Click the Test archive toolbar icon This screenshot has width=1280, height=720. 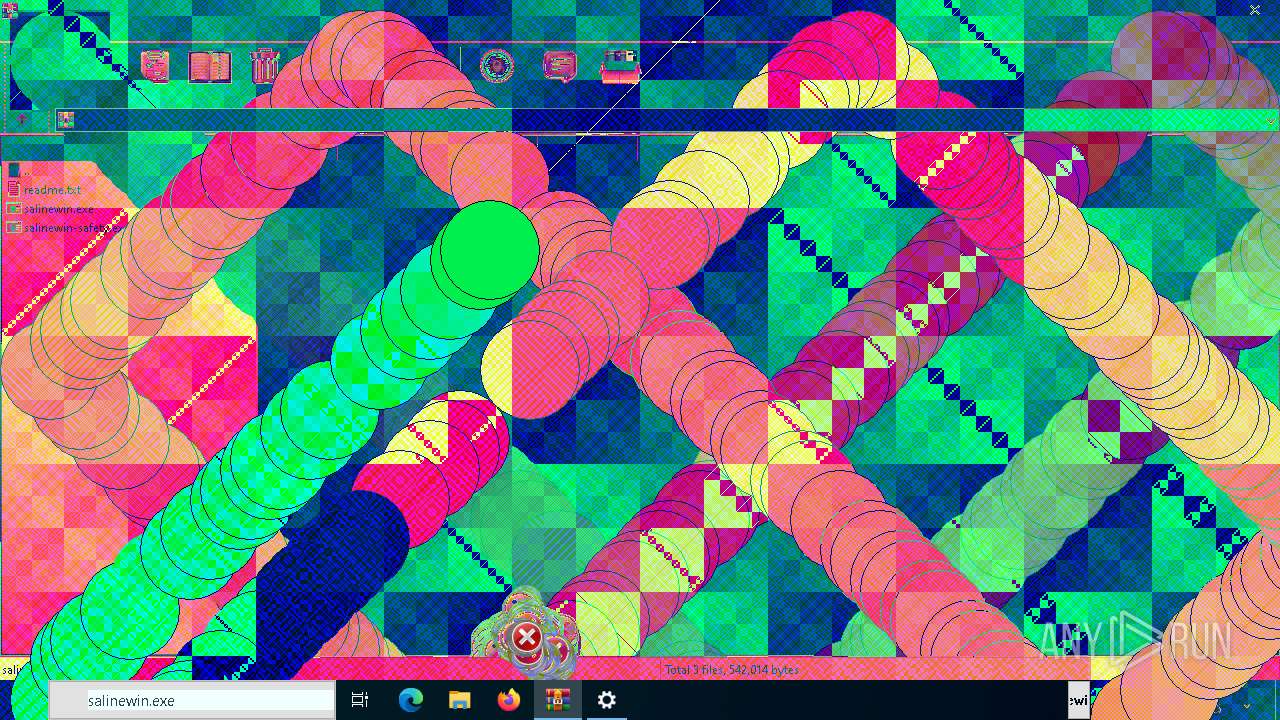pos(155,66)
